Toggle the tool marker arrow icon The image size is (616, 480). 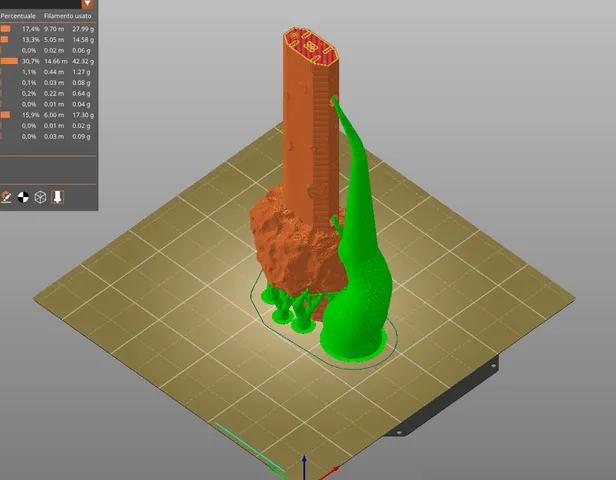[57, 197]
